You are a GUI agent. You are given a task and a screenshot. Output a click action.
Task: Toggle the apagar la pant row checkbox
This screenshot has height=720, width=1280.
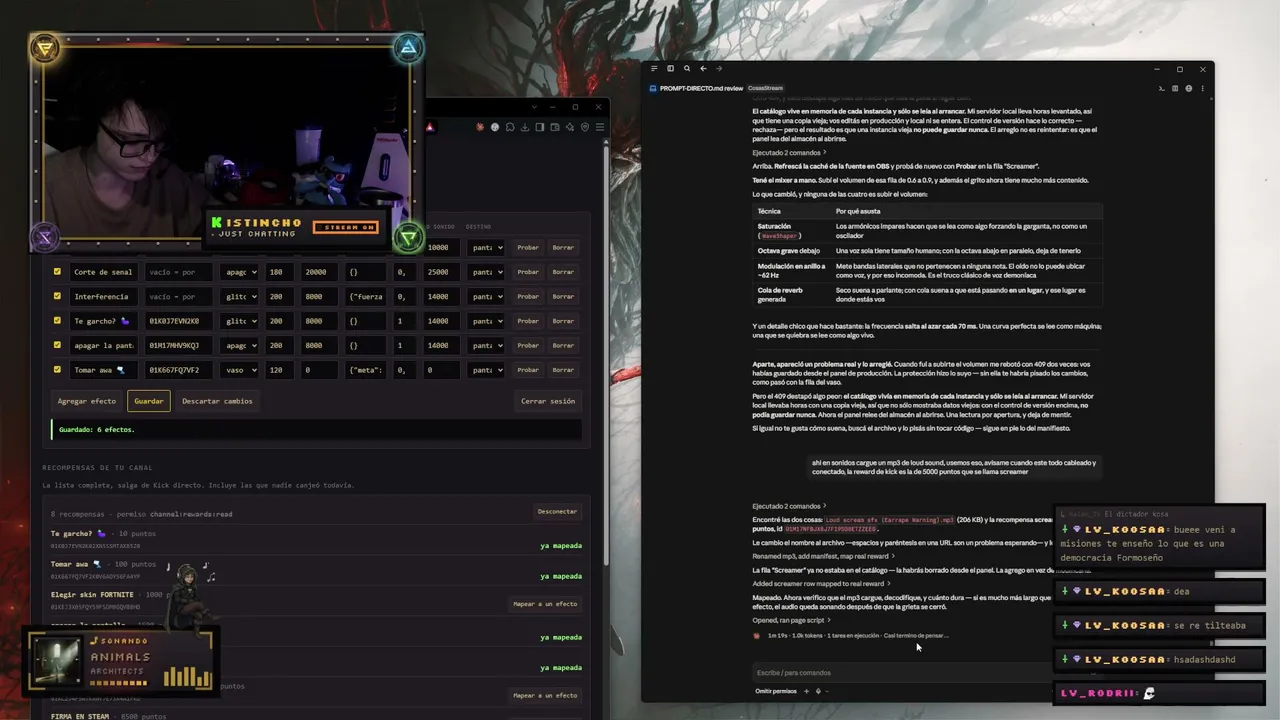point(57,345)
